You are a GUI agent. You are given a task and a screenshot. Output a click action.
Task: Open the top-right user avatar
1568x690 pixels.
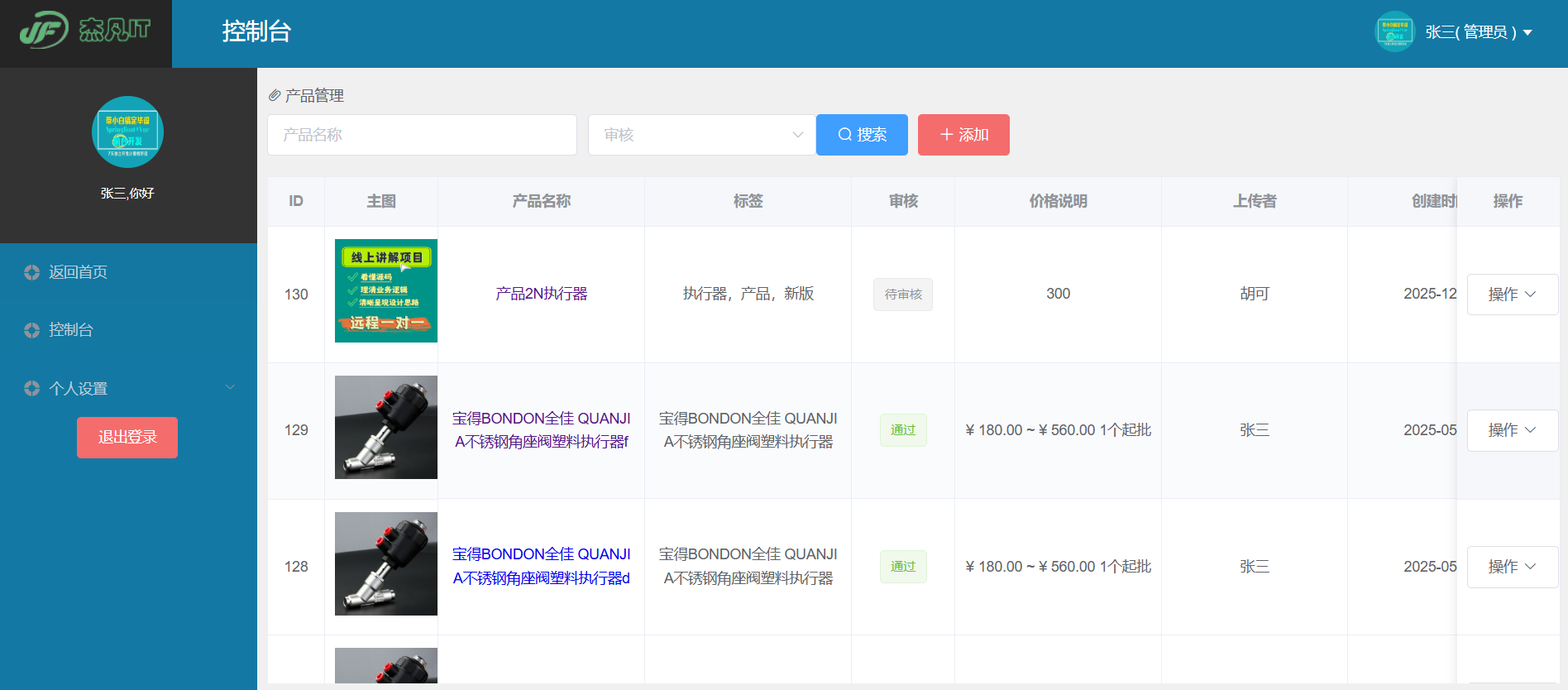point(1394,31)
